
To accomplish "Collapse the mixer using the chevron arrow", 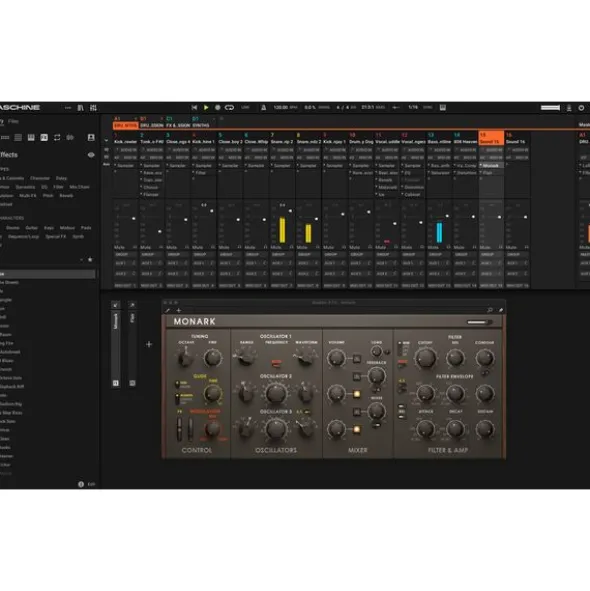I will click(106, 141).
